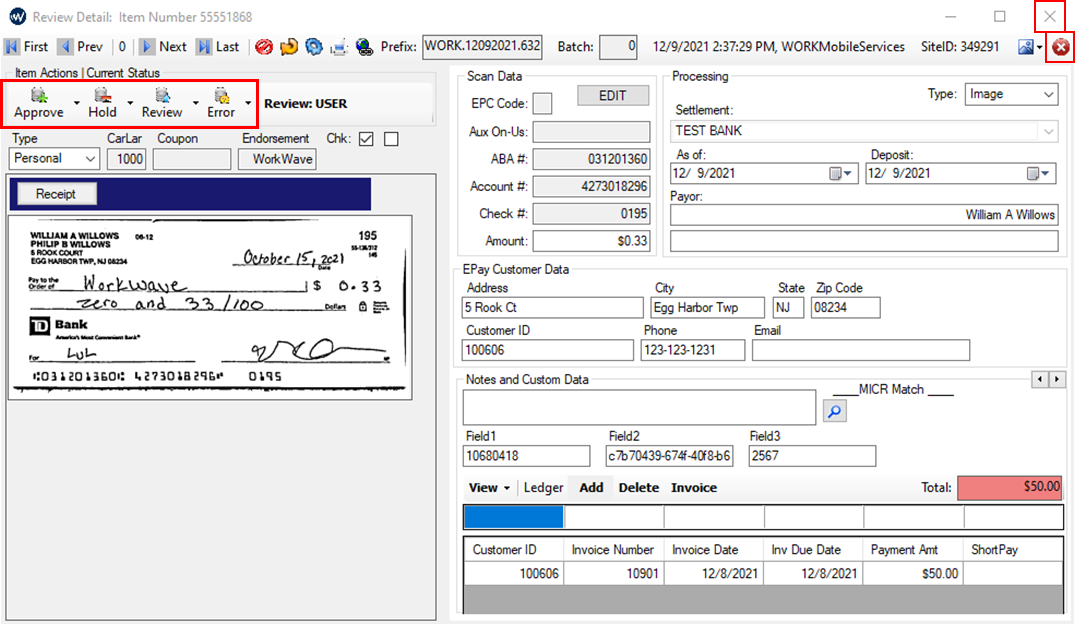1075x624 pixels.
Task: Toggle the EPC Code checkbox
Action: [542, 104]
